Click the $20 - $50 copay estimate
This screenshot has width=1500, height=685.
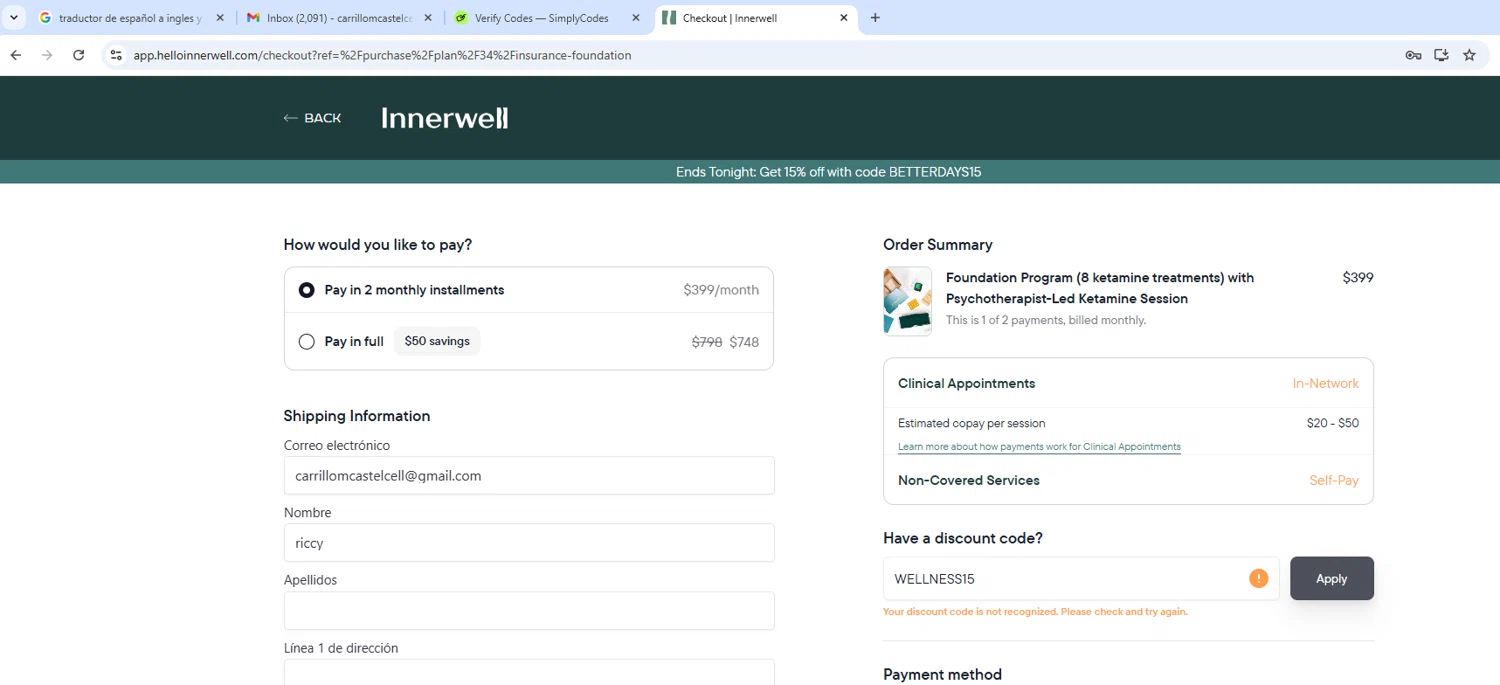(x=1333, y=423)
